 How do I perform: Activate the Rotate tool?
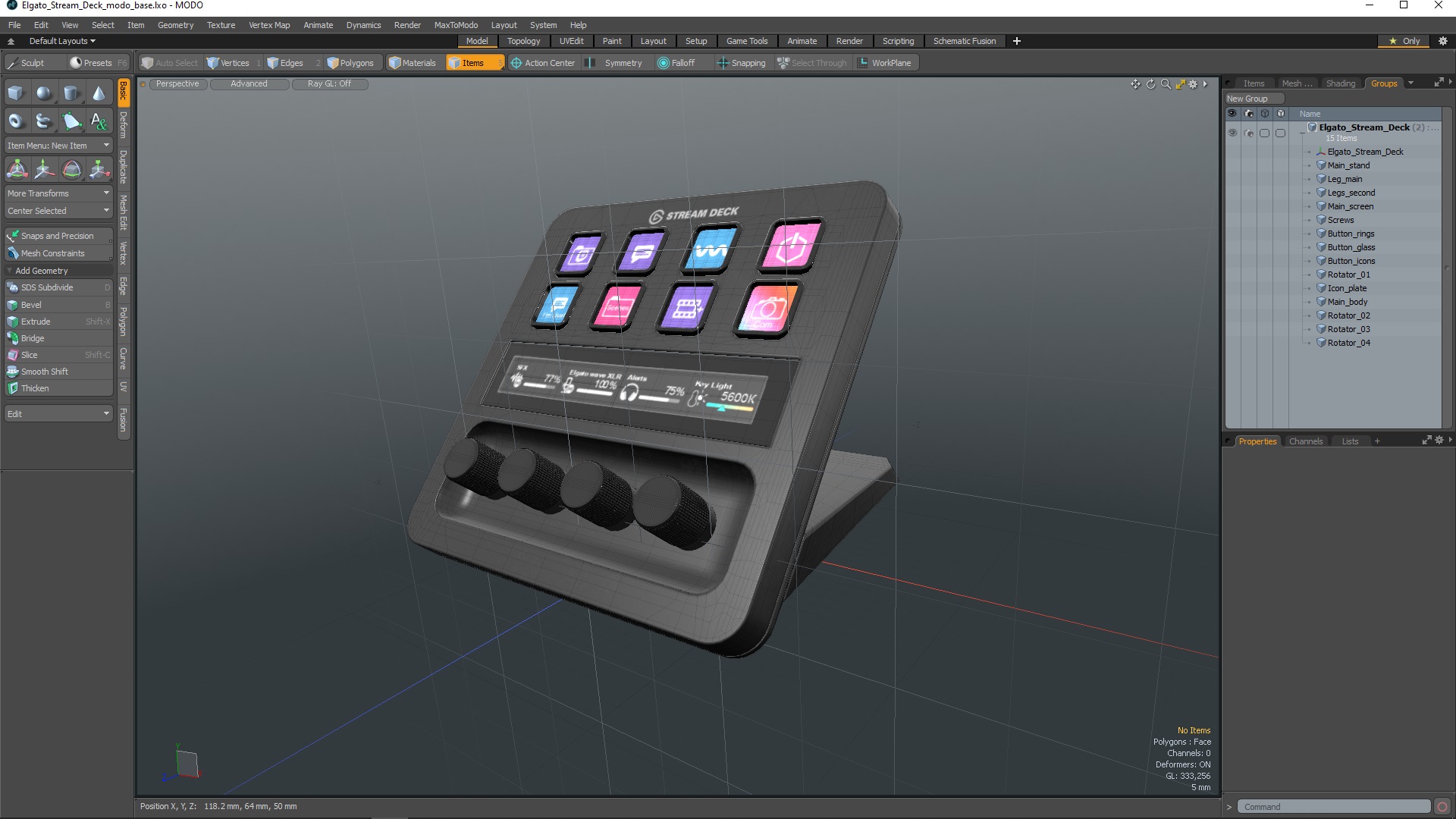coord(71,169)
